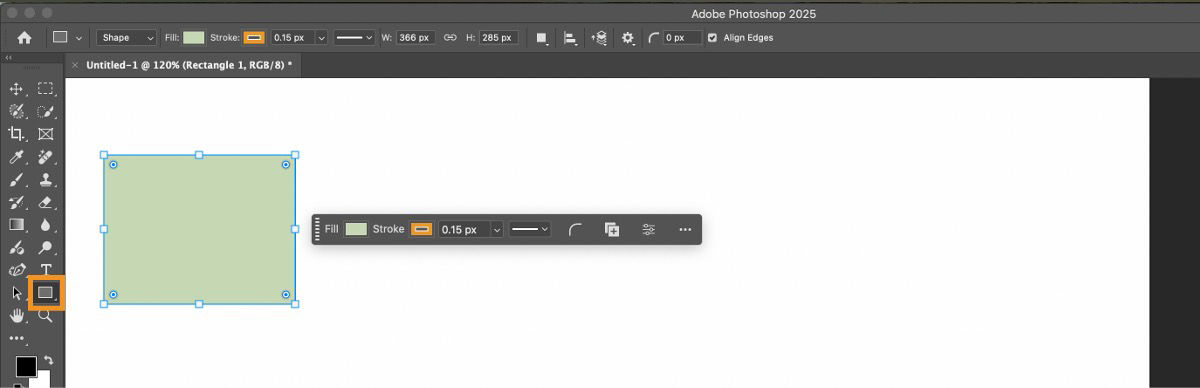The height and width of the screenshot is (388, 1200).
Task: Click the Fill swatch in contextual taskbar
Action: (x=356, y=229)
